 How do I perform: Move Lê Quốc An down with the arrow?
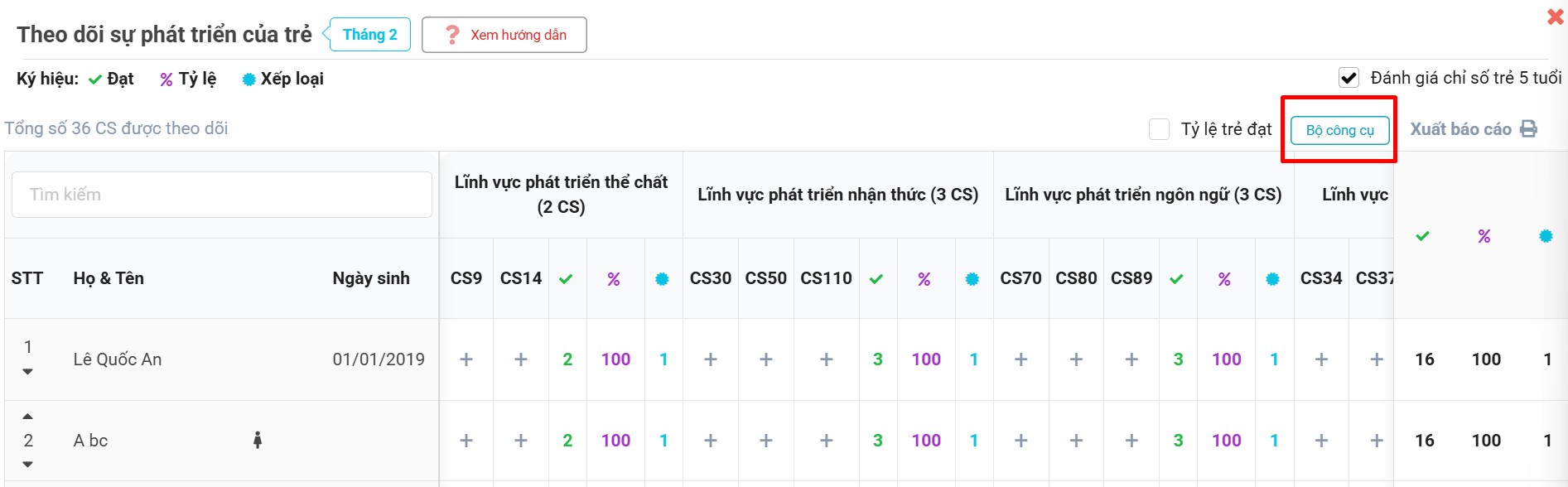tap(28, 372)
